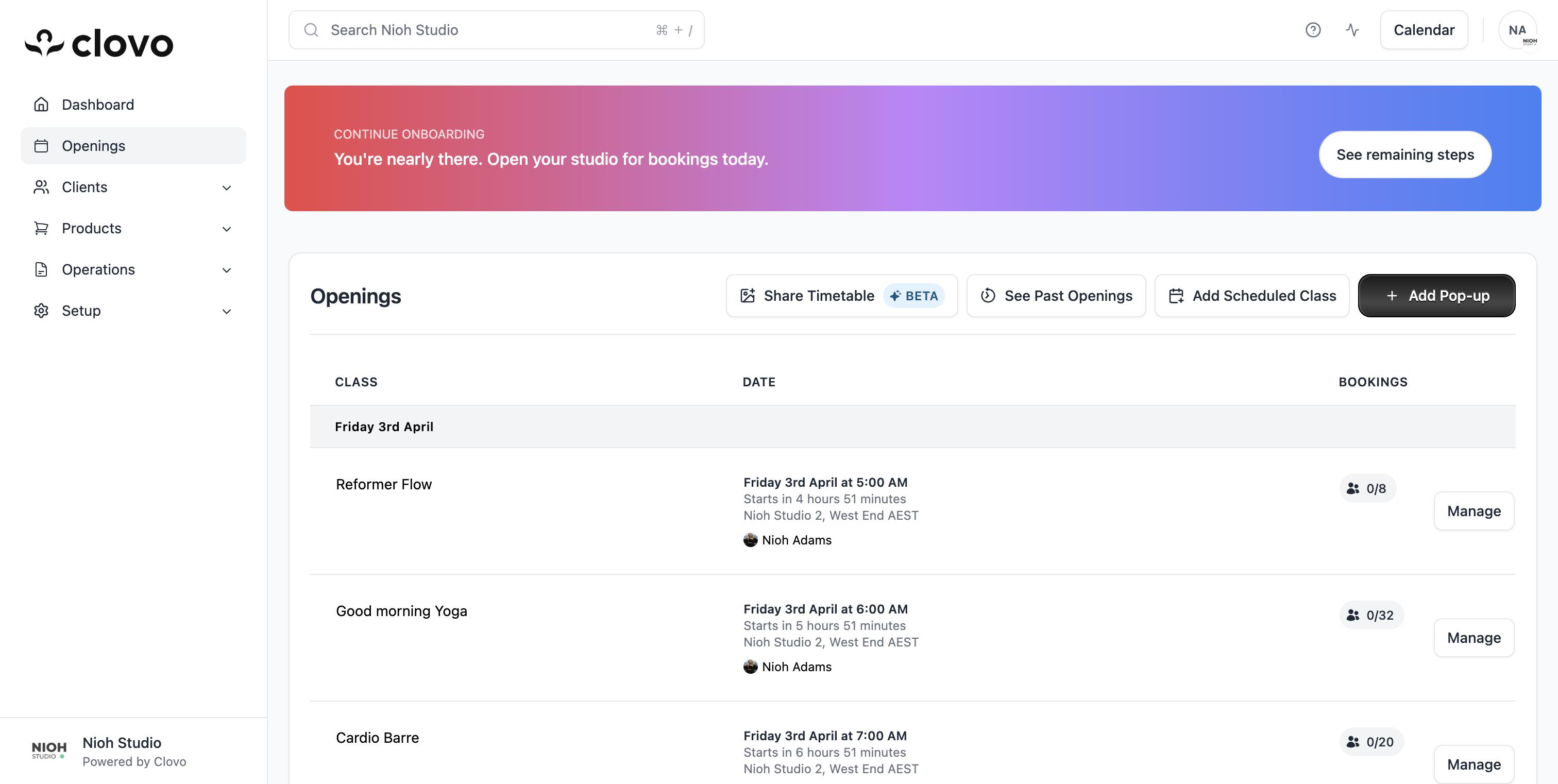Click the 'You're nearly there' banner message
The height and width of the screenshot is (784, 1558).
coord(551,159)
